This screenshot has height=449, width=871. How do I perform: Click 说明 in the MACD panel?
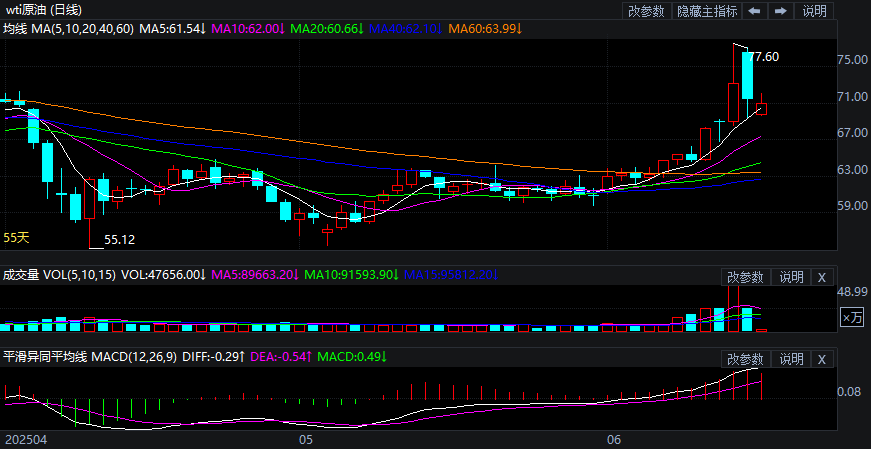point(791,359)
